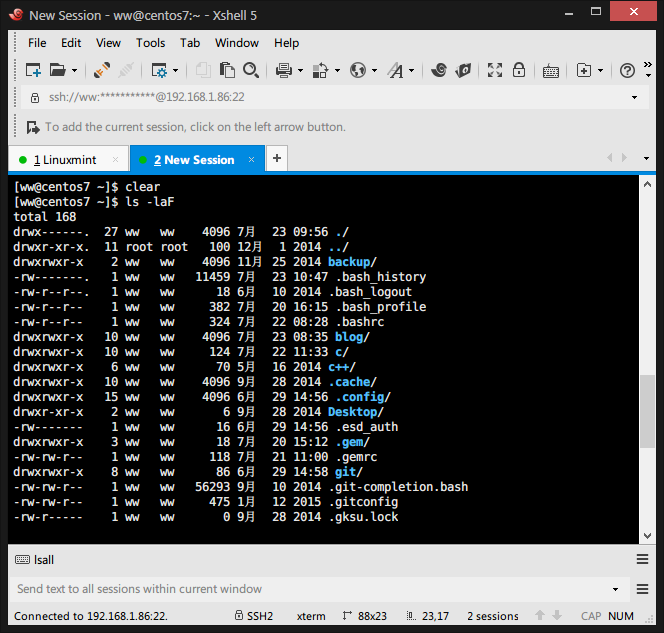Click the Font letter A icon
The image size is (664, 633).
[396, 70]
